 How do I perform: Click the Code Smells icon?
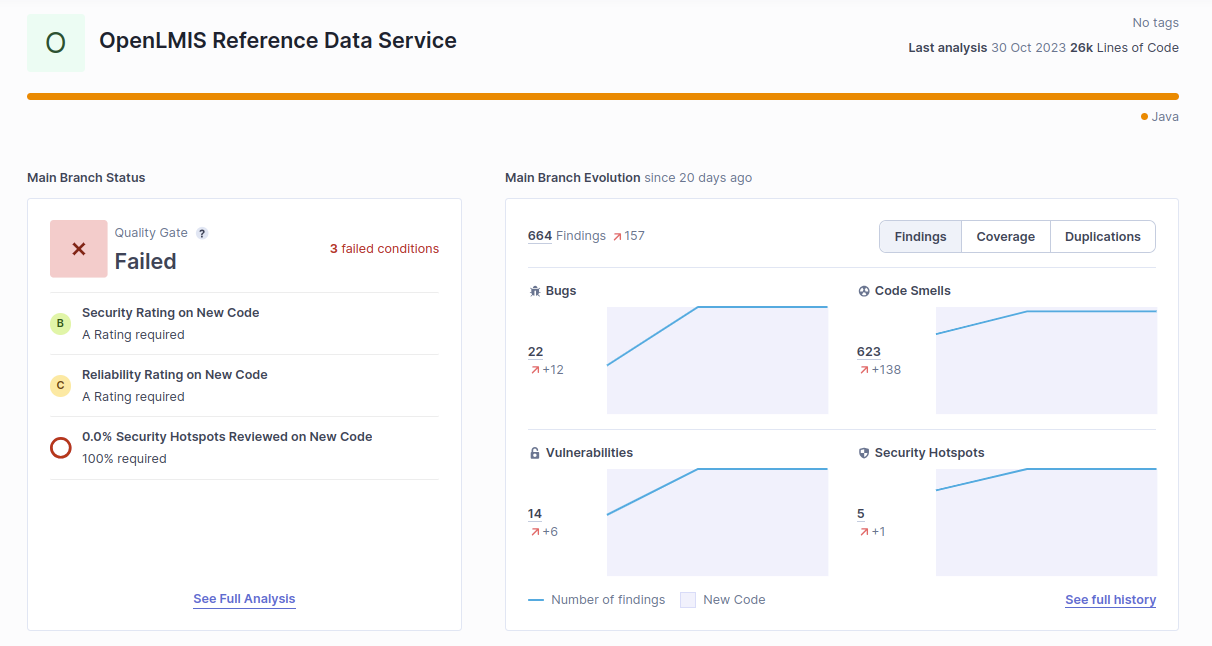(864, 291)
